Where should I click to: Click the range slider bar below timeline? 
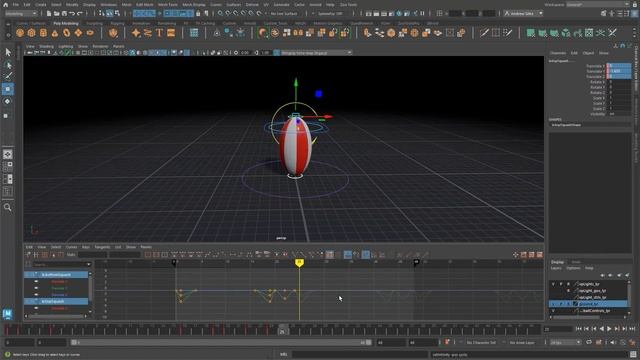(221, 342)
